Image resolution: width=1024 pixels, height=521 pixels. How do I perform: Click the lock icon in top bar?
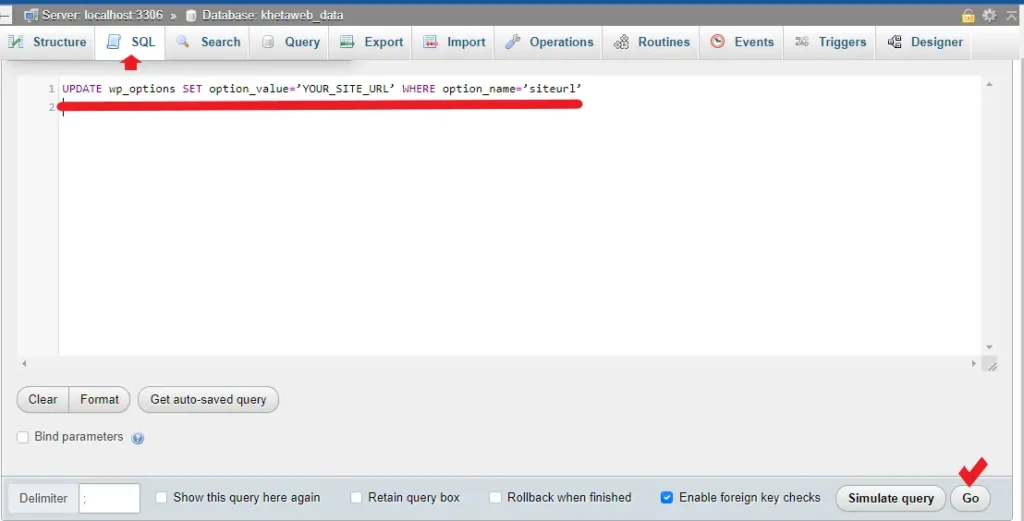point(968,16)
